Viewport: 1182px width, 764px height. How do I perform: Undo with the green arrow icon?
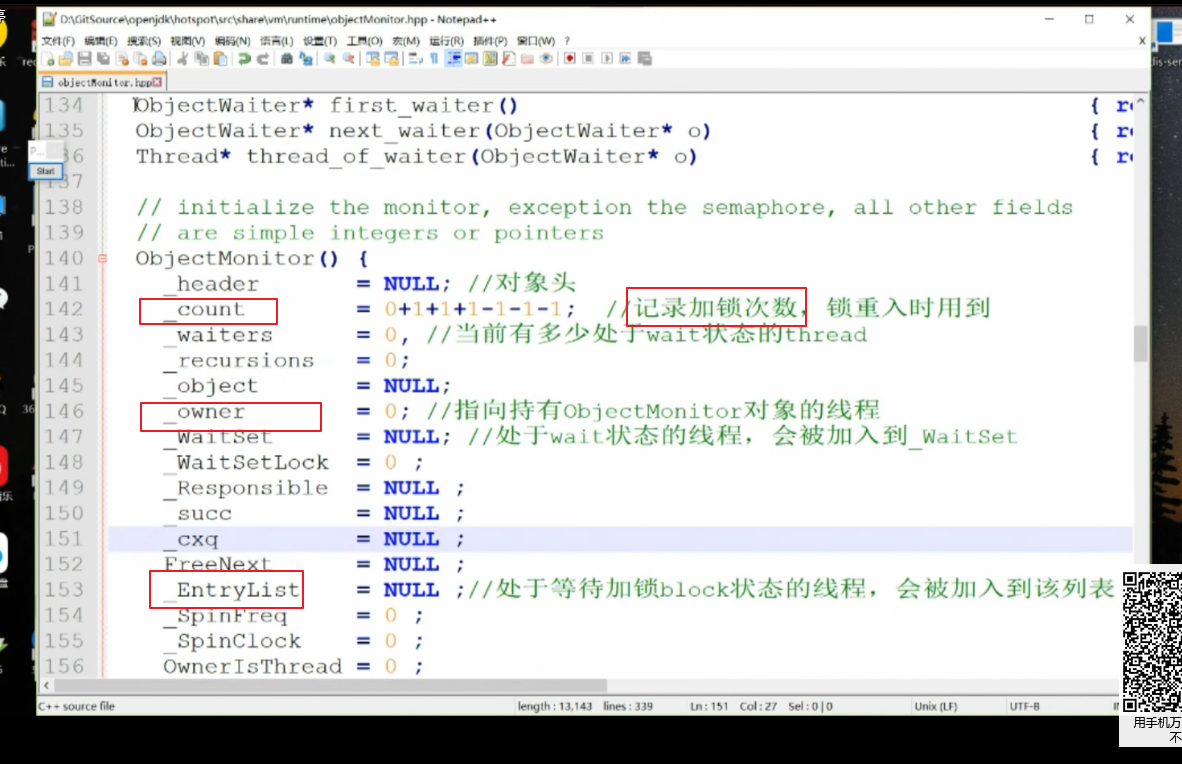click(x=244, y=59)
